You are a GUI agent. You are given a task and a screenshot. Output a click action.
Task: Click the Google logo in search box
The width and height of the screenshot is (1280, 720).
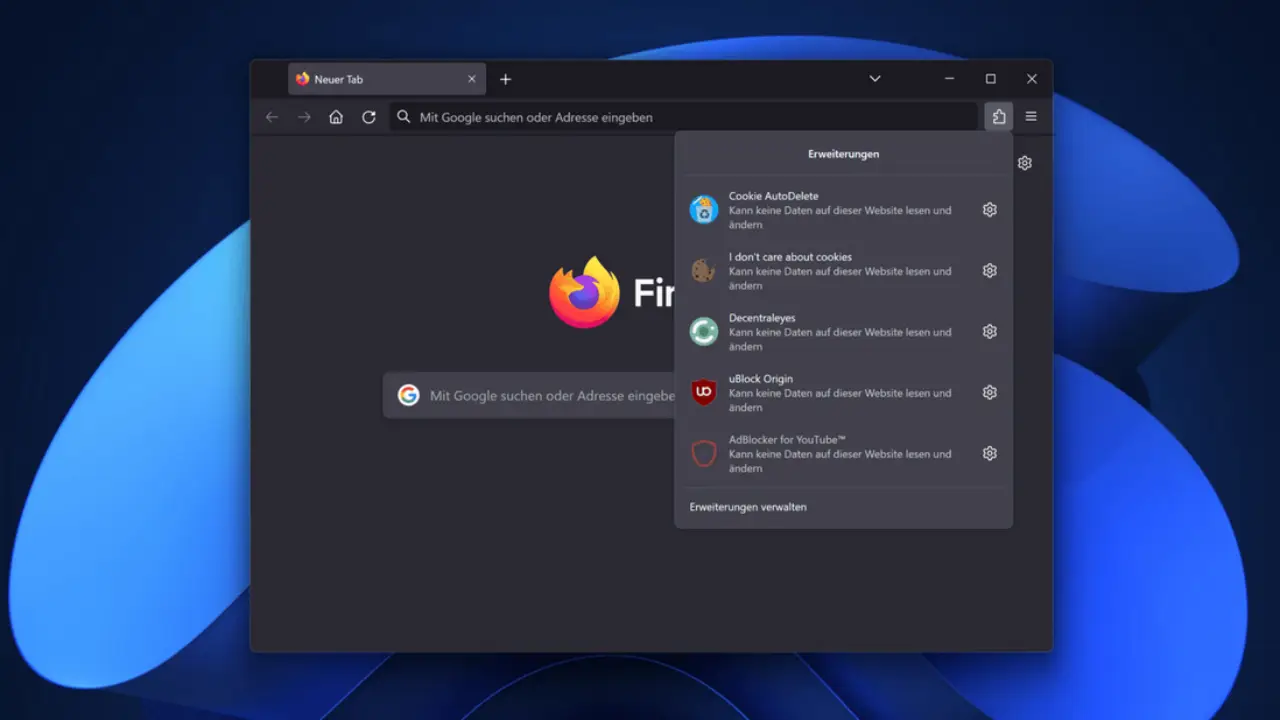pos(408,395)
